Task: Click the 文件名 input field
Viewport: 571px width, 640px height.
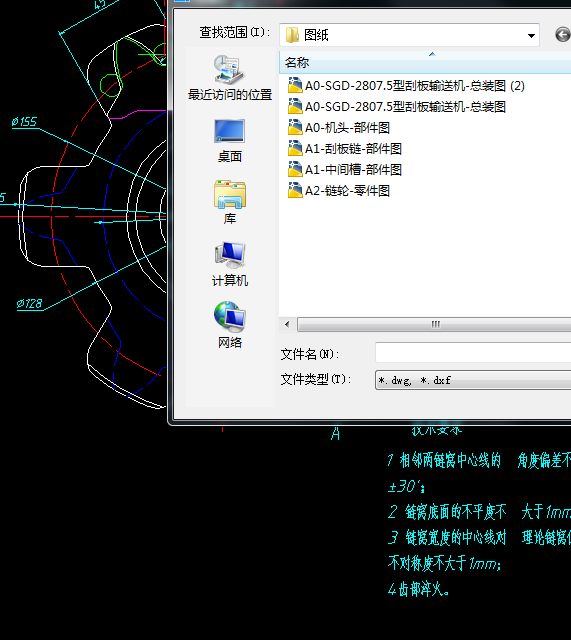Action: point(473,353)
